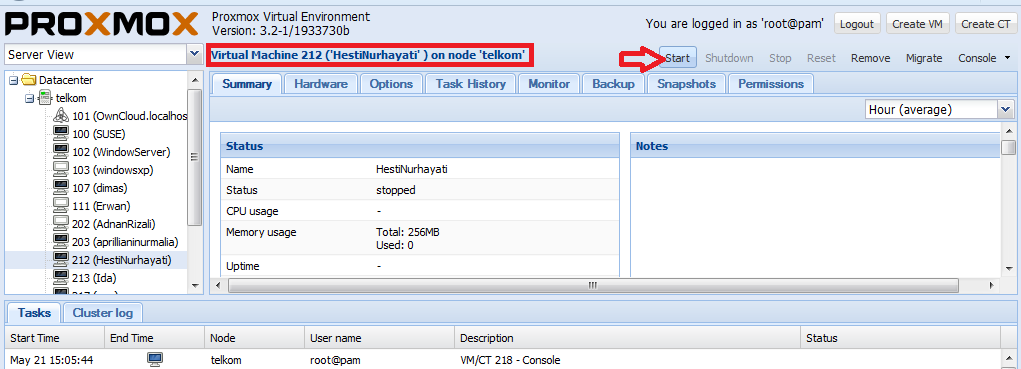Click the Logout button

857,24
